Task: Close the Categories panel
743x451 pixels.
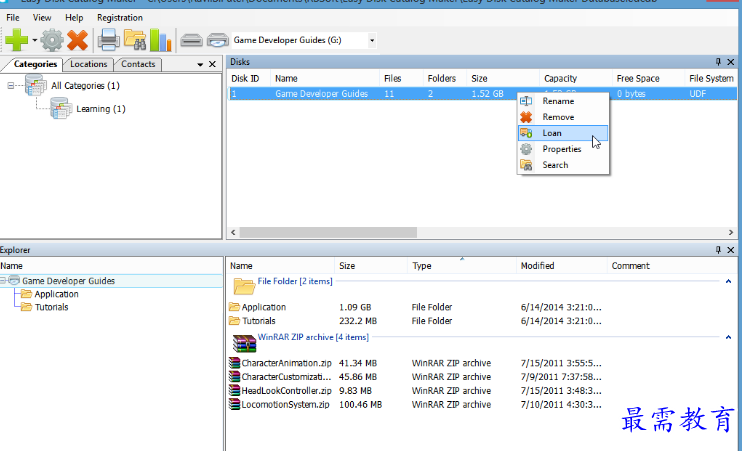Action: 212,64
